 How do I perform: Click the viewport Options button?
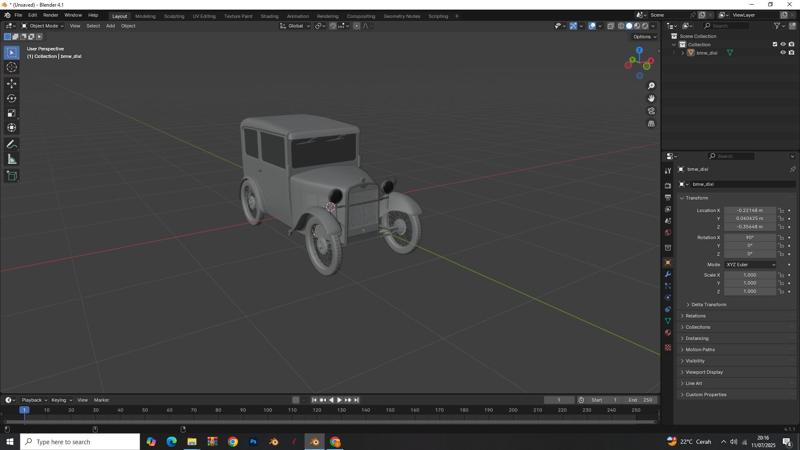point(643,37)
